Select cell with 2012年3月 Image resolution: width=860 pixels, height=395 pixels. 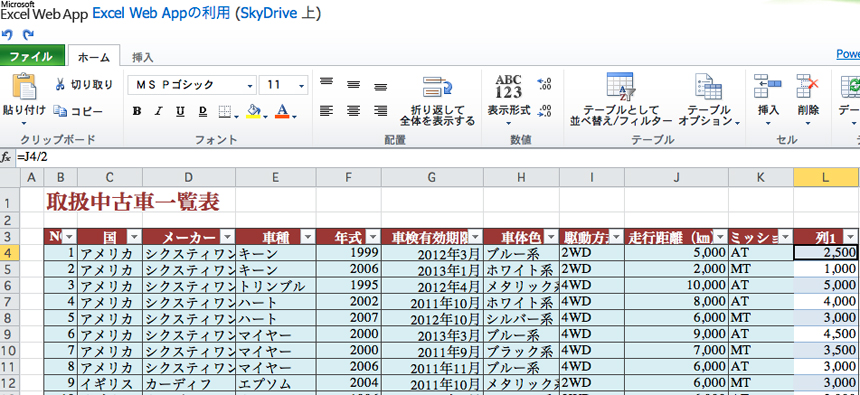432,253
